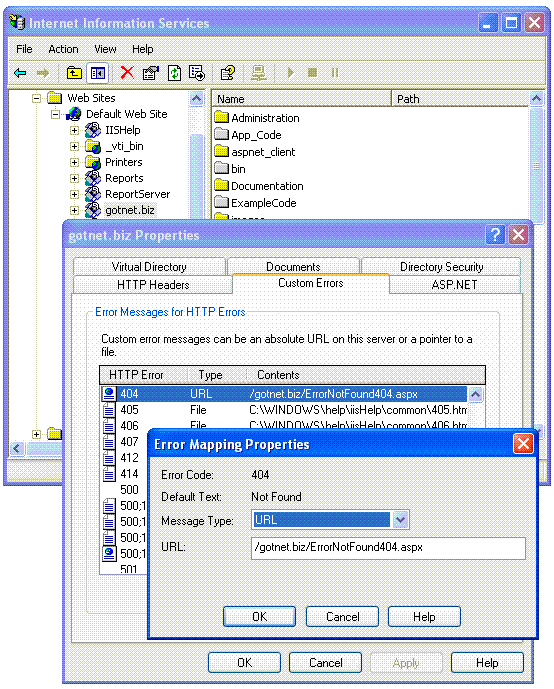Viewport: 554px width, 689px height.
Task: Expand the gotnet.biz tree node
Action: [74, 210]
